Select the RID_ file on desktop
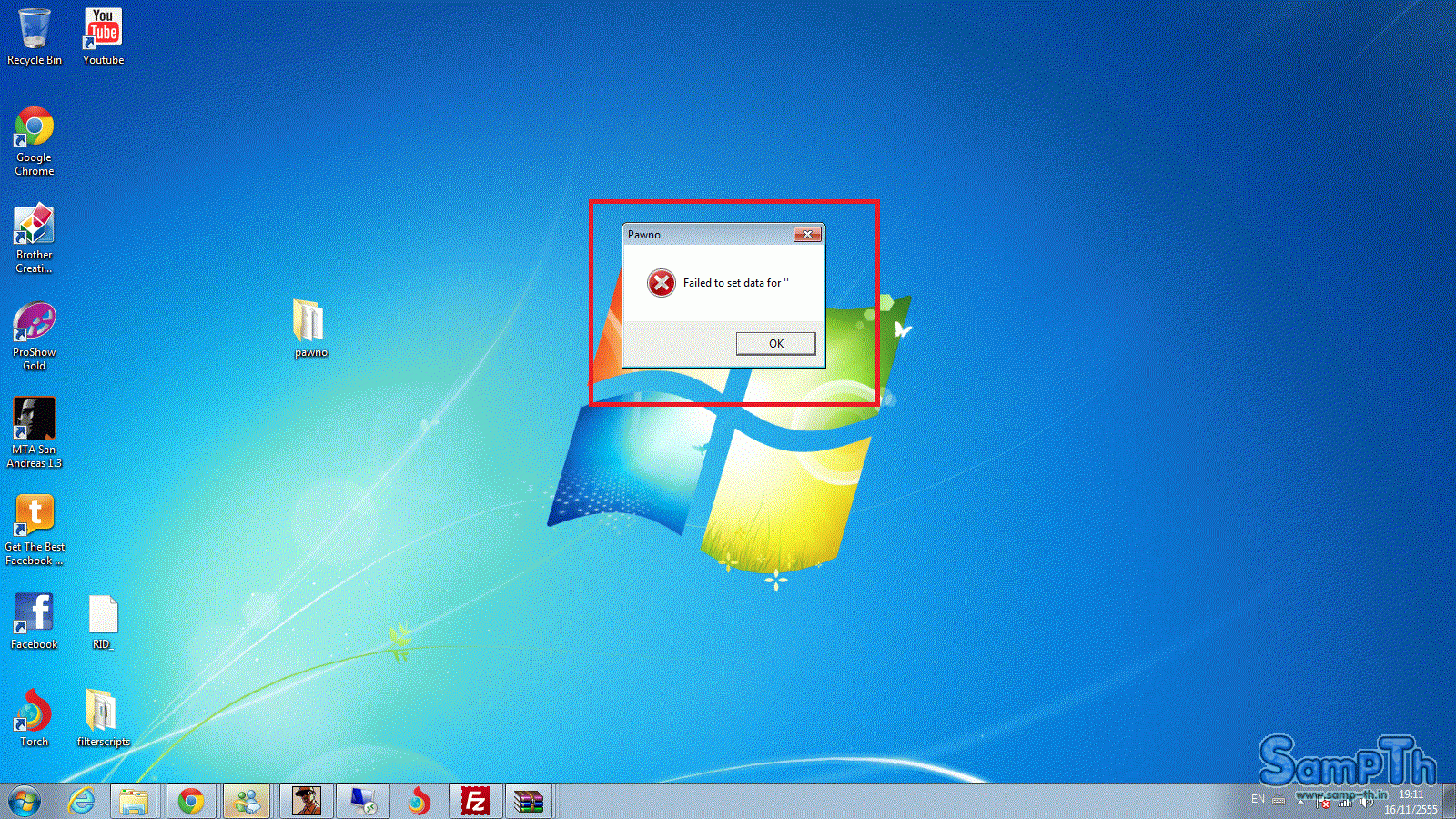 [103, 622]
